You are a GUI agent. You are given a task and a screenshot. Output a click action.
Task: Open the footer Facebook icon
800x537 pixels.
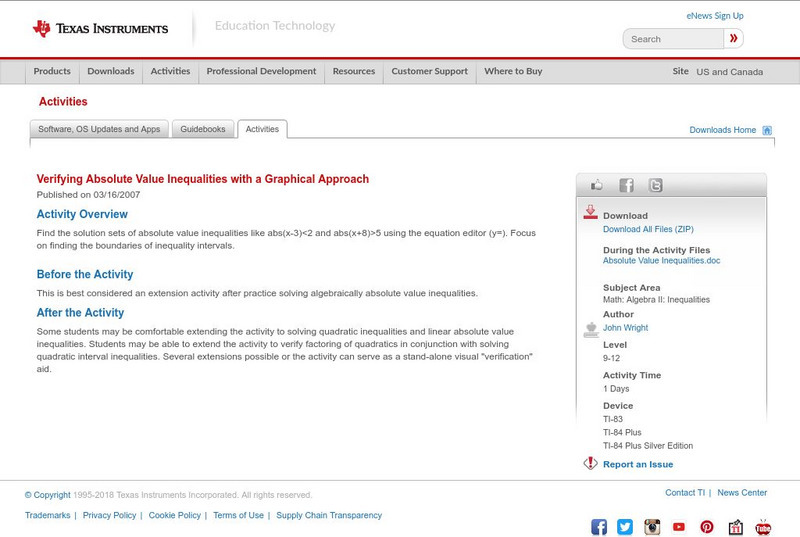[x=599, y=526]
